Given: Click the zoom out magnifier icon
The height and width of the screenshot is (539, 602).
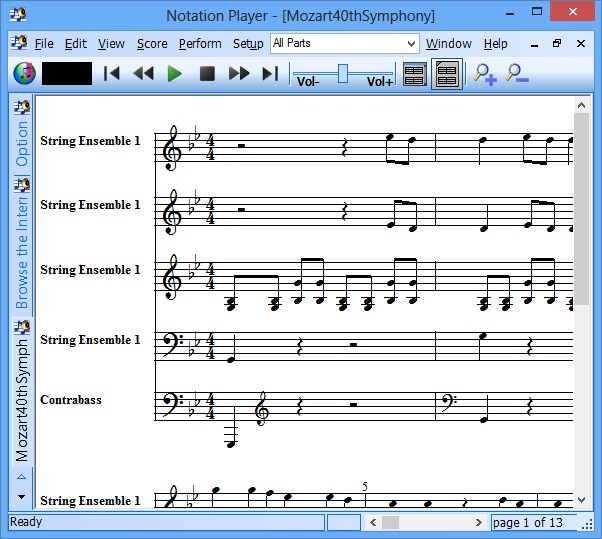Looking at the screenshot, I should 516,73.
